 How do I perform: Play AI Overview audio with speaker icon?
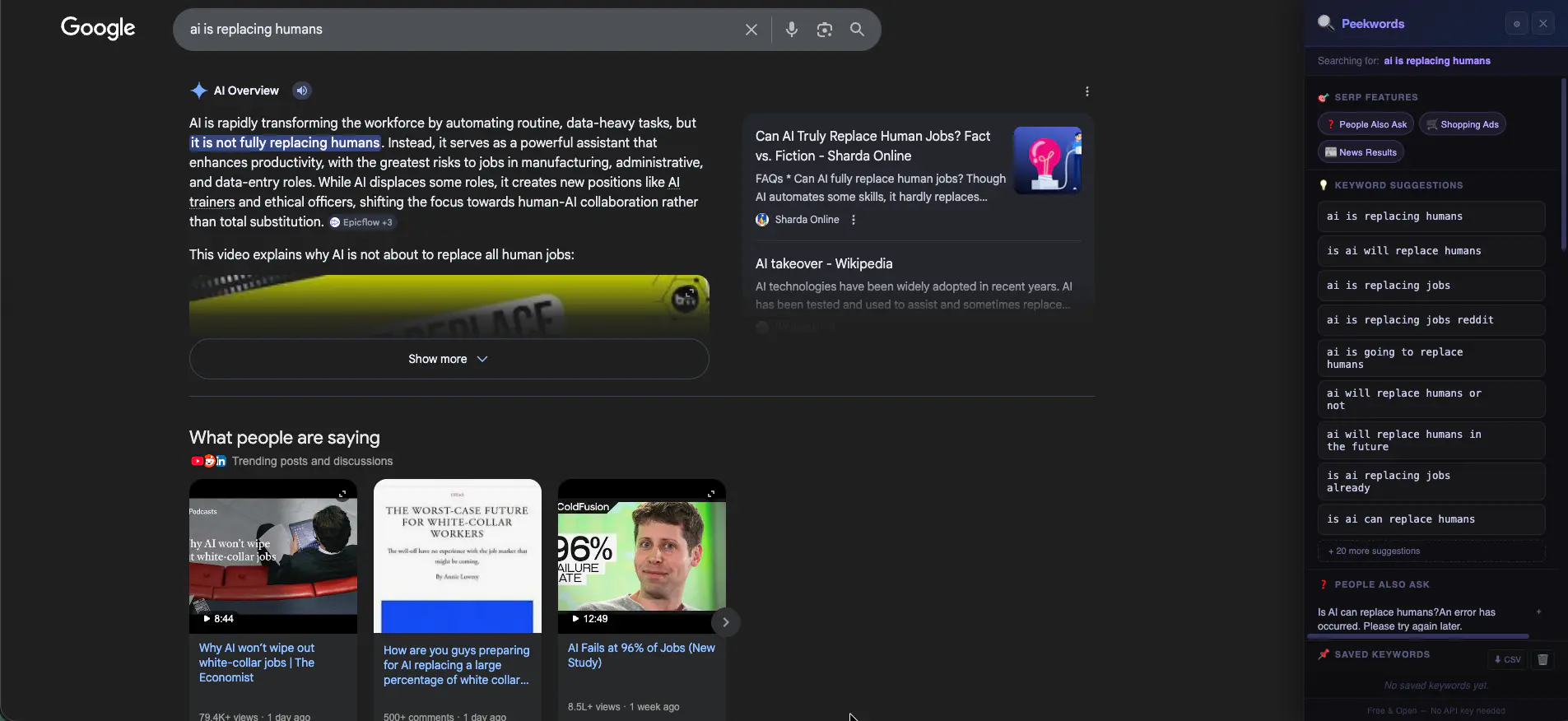pyautogui.click(x=302, y=91)
